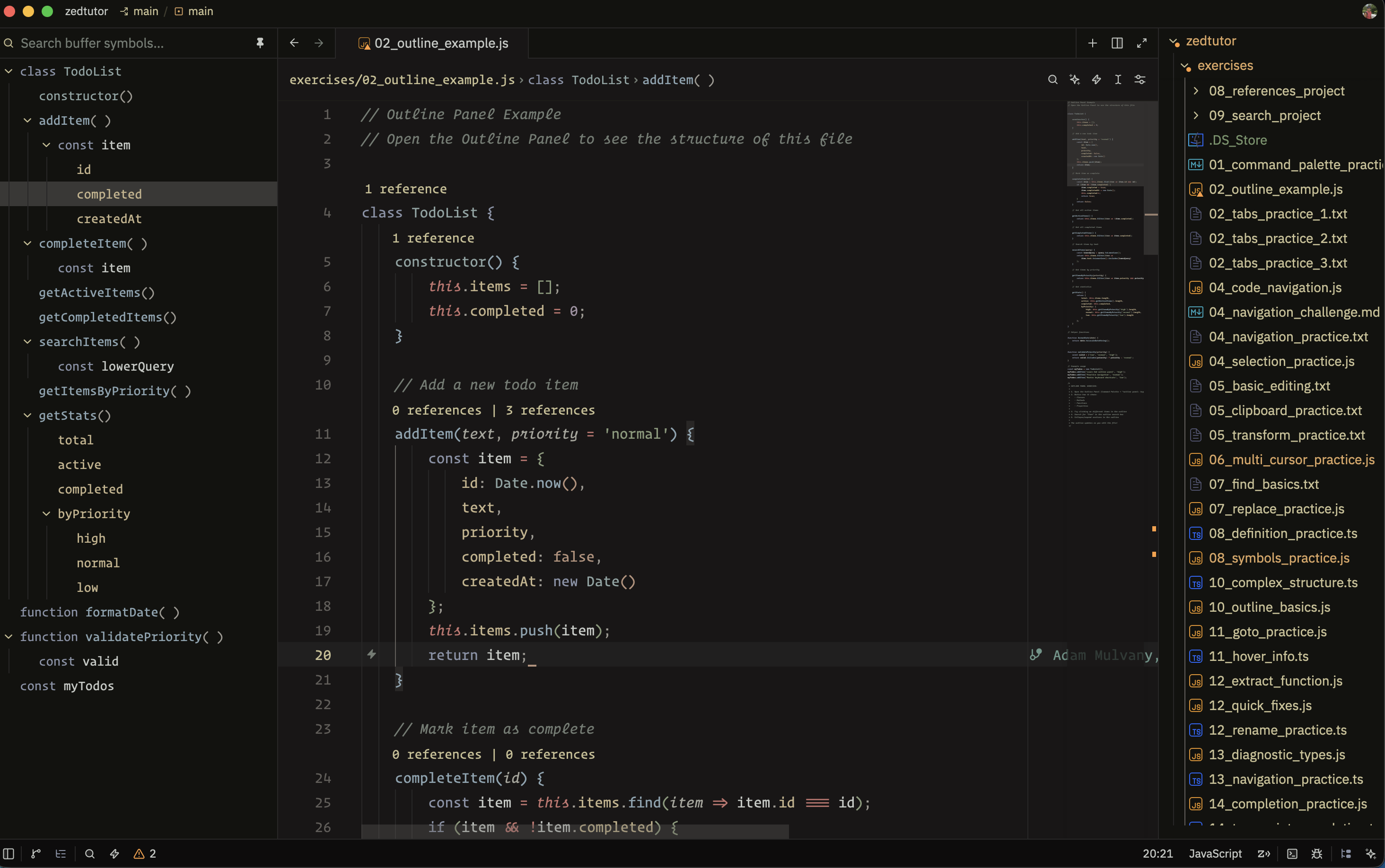The height and width of the screenshot is (868, 1385).
Task: Open buffer search magnifier in editor toolbar
Action: pyautogui.click(x=1052, y=80)
